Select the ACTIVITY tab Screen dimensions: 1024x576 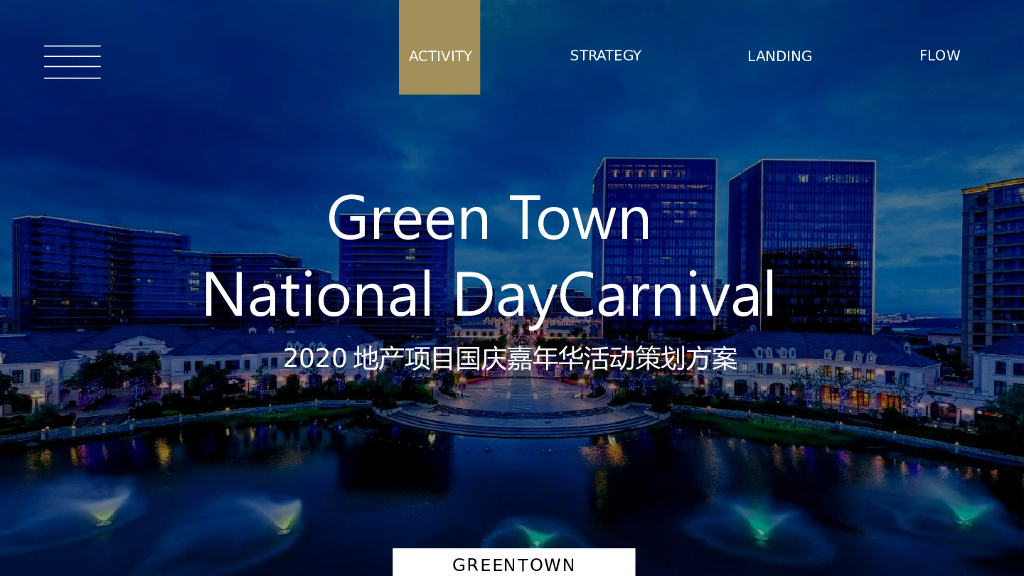coord(440,56)
